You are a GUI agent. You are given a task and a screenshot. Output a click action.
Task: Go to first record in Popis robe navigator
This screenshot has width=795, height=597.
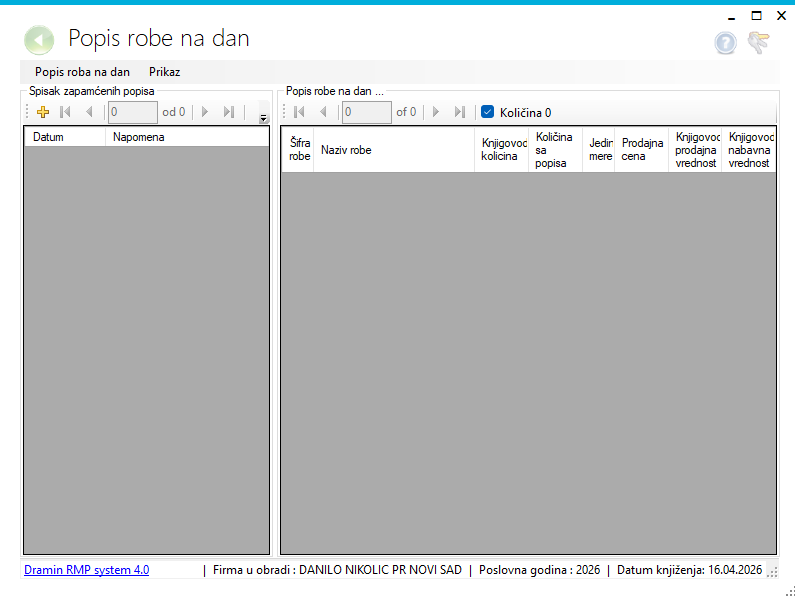pos(299,112)
